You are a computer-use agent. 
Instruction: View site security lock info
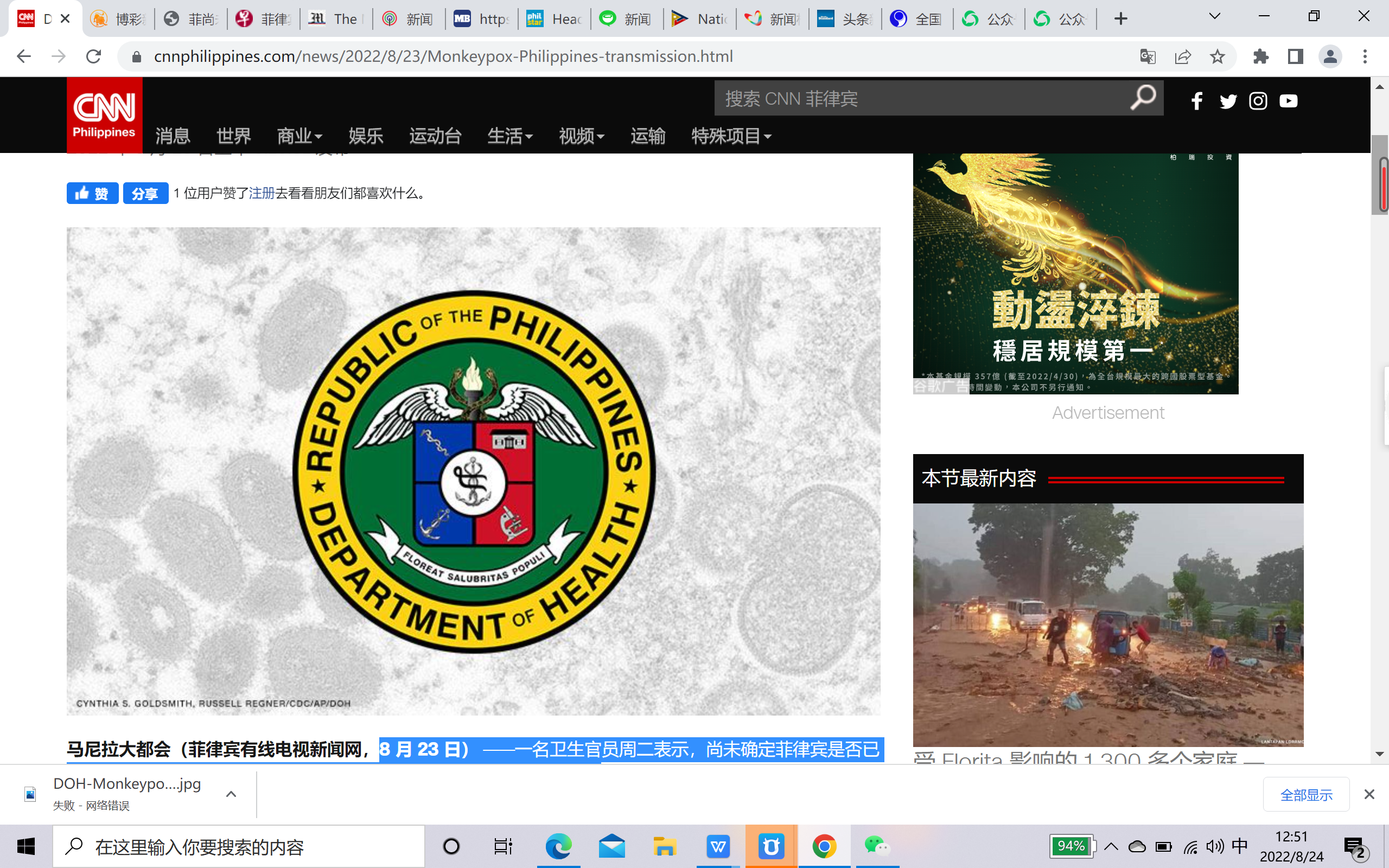[x=137, y=56]
